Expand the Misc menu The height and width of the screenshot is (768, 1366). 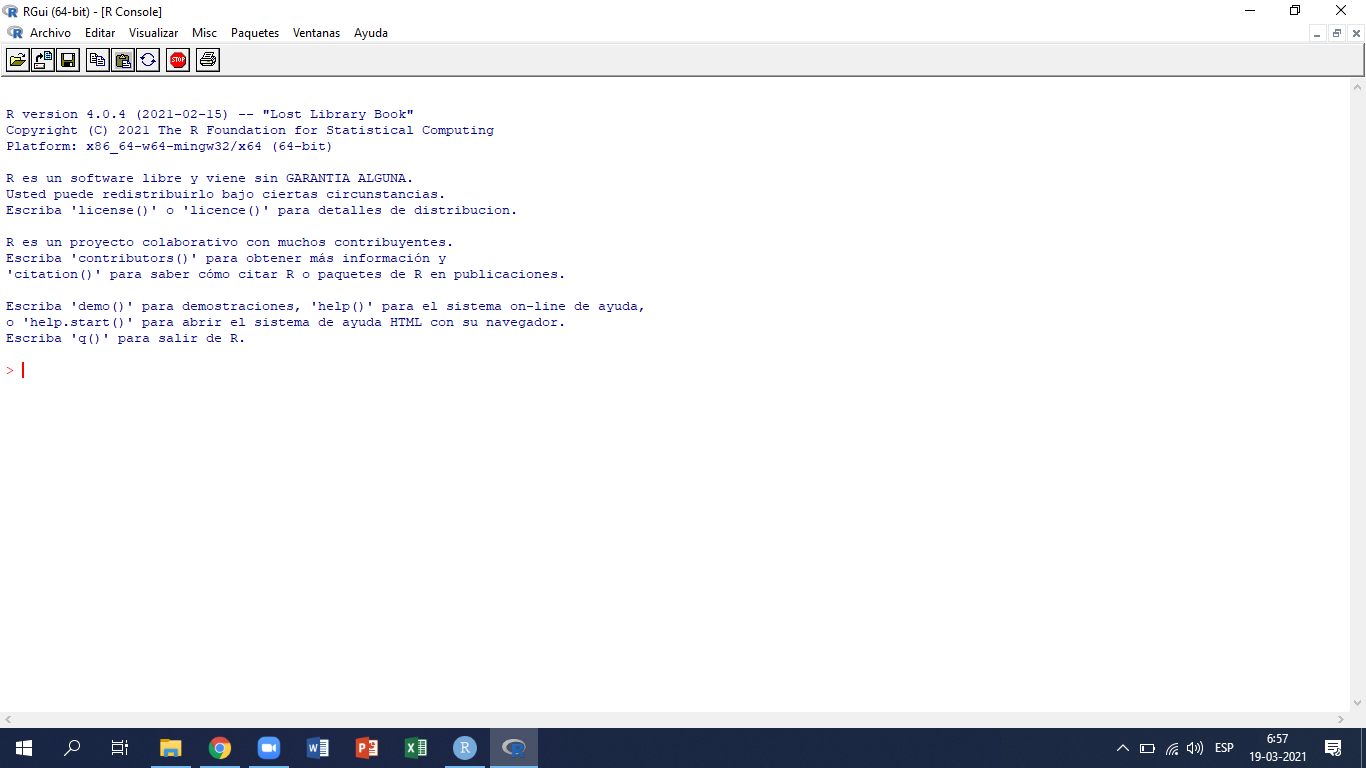[x=204, y=33]
